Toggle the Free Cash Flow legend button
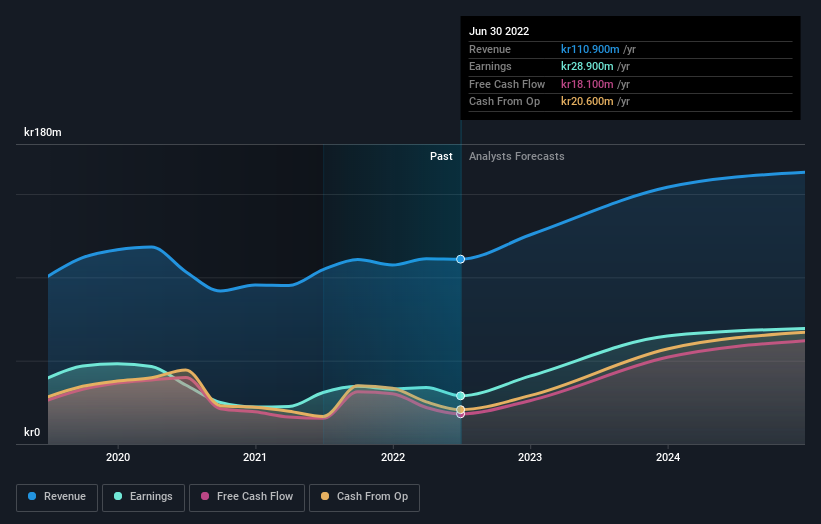The width and height of the screenshot is (821, 524). click(x=247, y=497)
